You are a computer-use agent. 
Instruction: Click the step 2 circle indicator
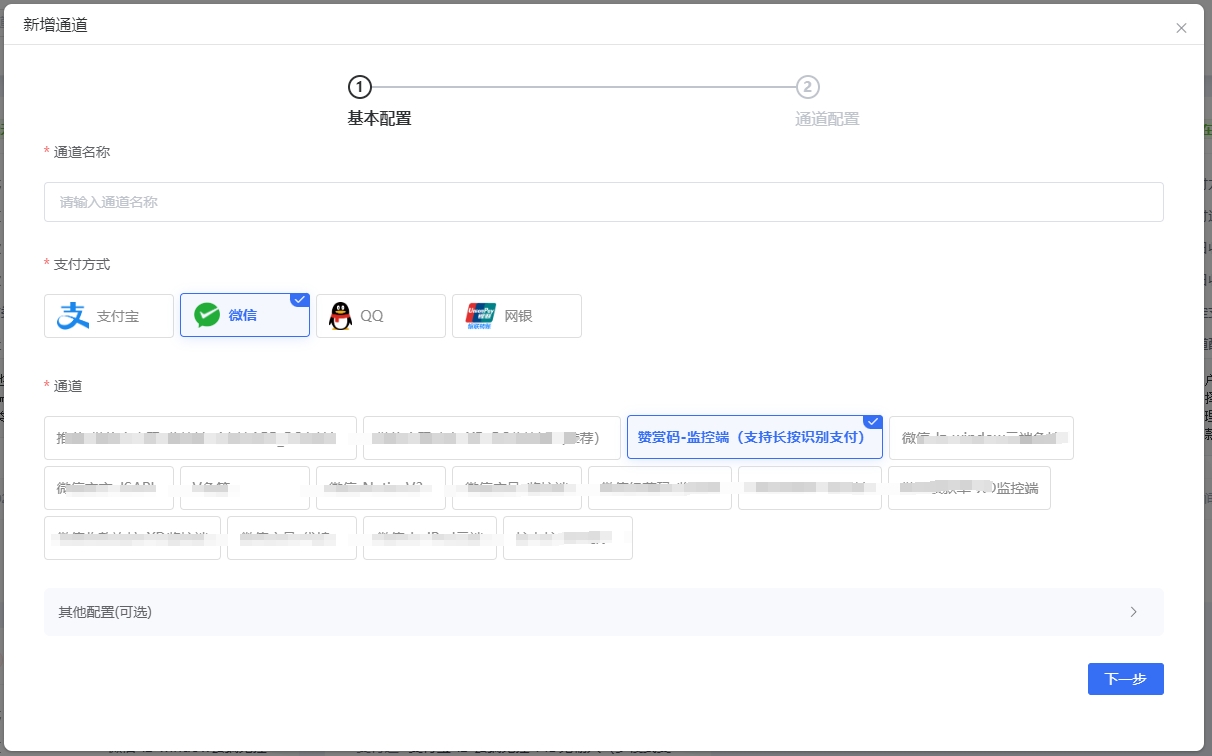807,87
